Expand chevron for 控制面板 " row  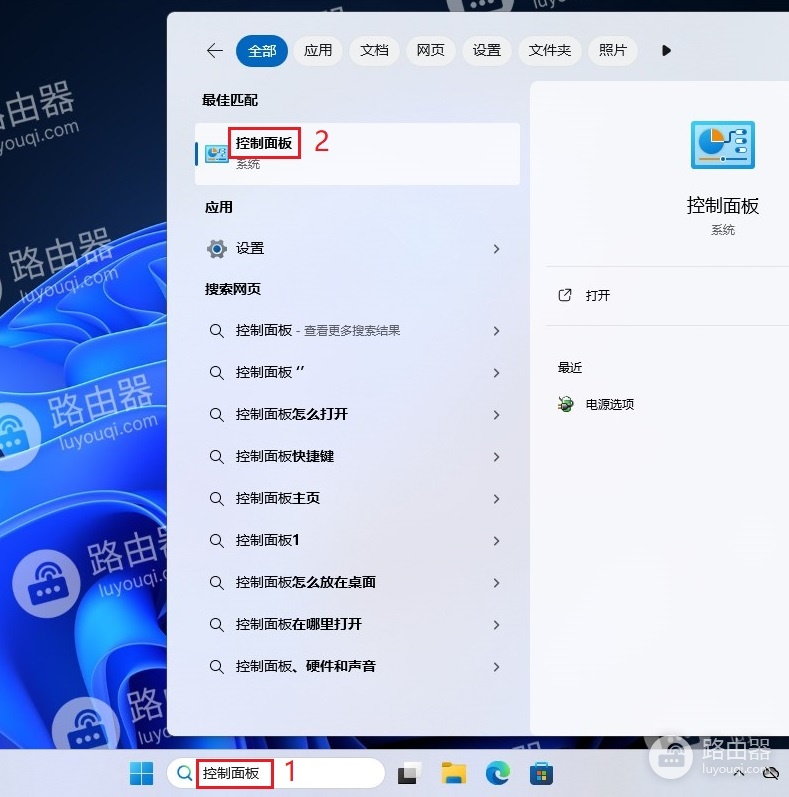pos(496,373)
